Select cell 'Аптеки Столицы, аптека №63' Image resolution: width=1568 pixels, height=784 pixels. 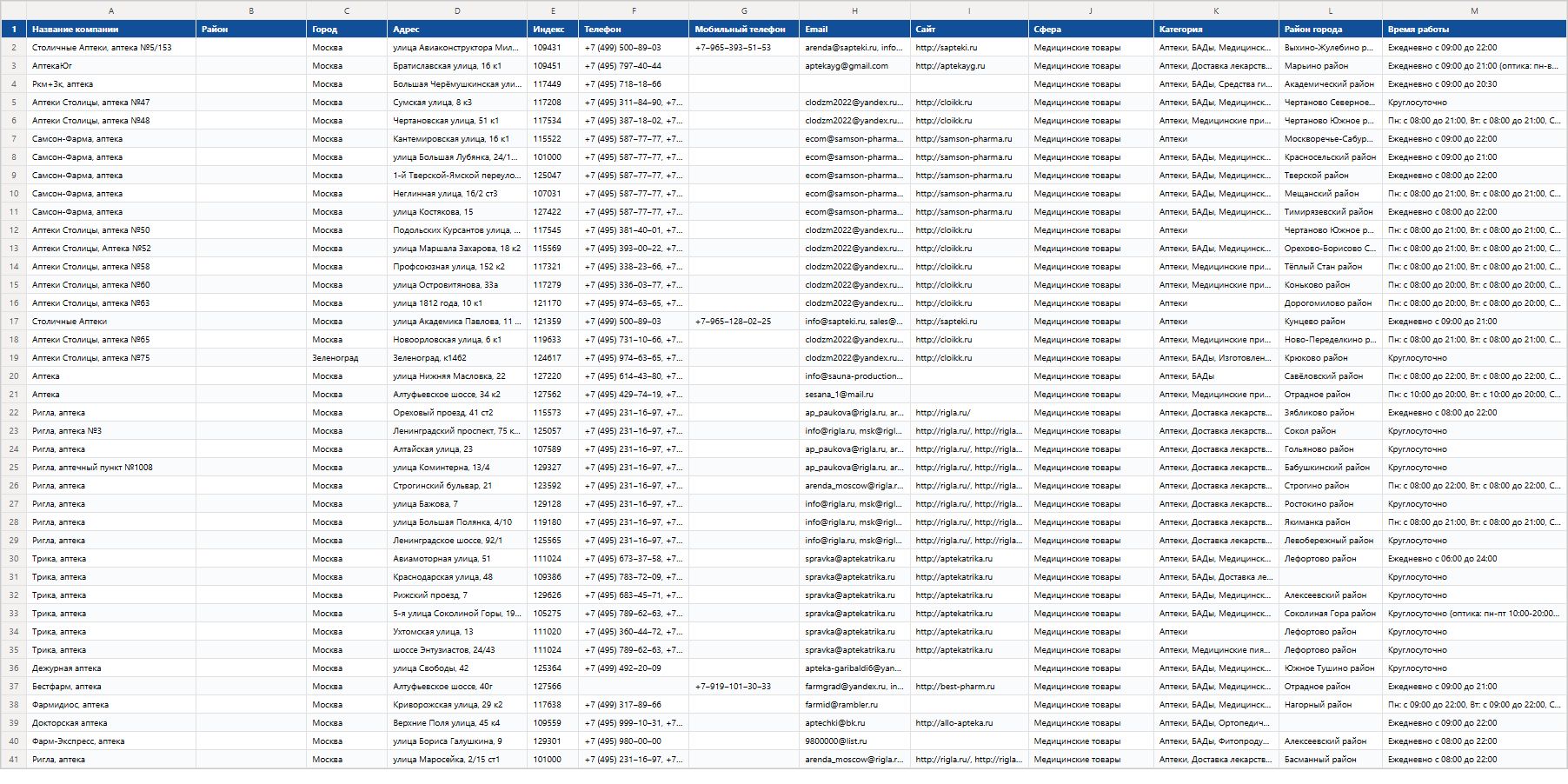[111, 303]
